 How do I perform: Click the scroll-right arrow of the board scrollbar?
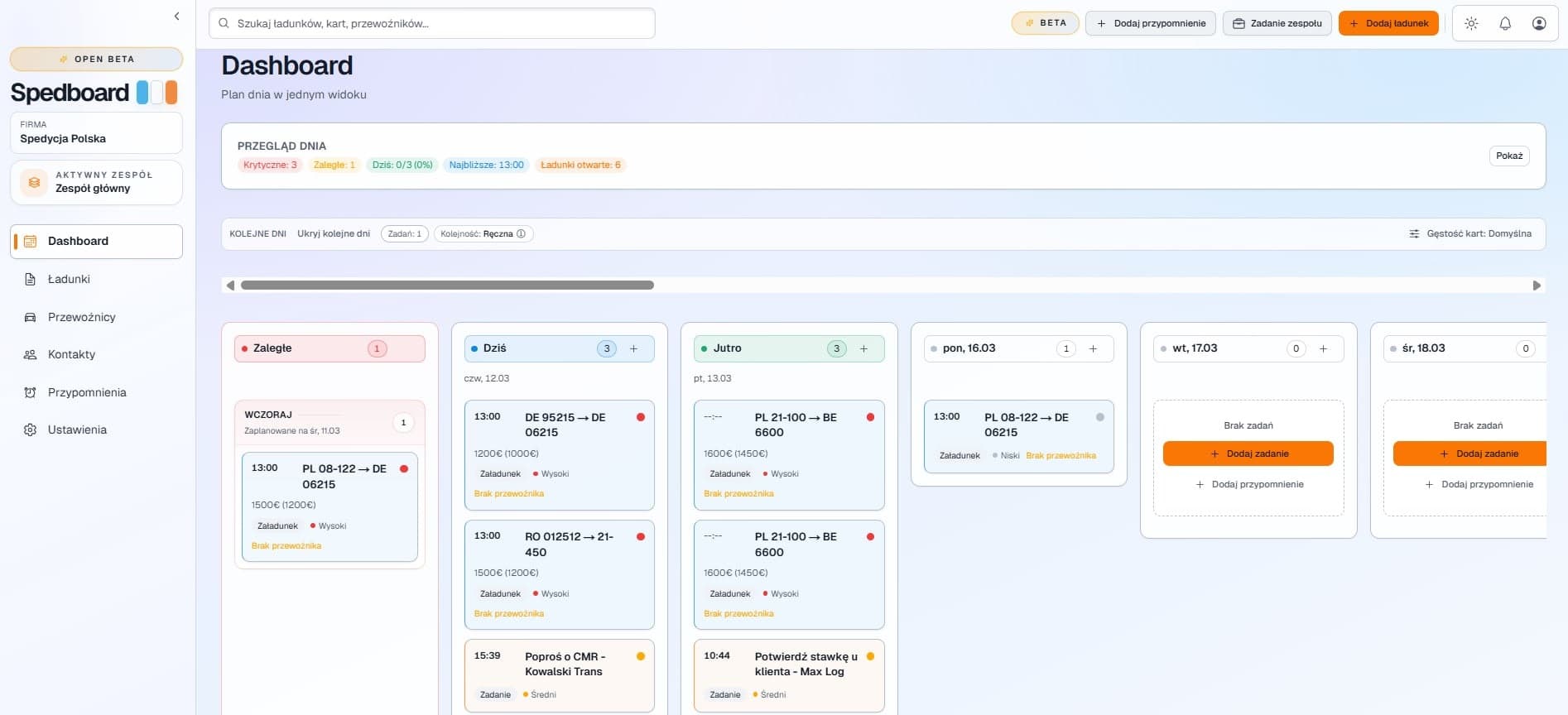pos(1537,285)
